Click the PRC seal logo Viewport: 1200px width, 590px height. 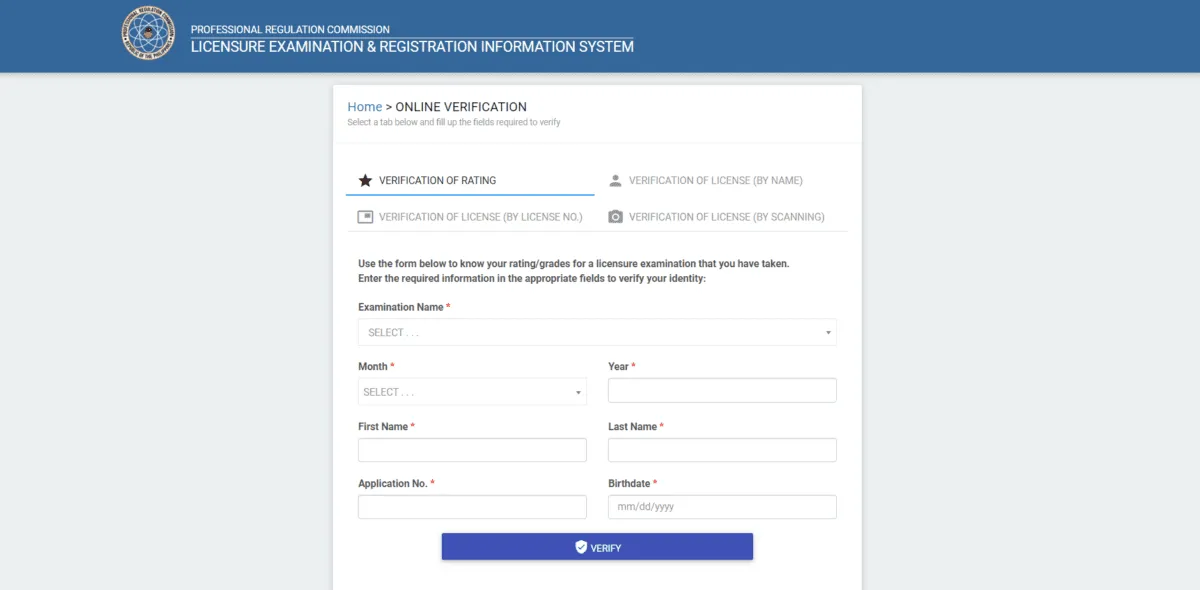[x=148, y=34]
